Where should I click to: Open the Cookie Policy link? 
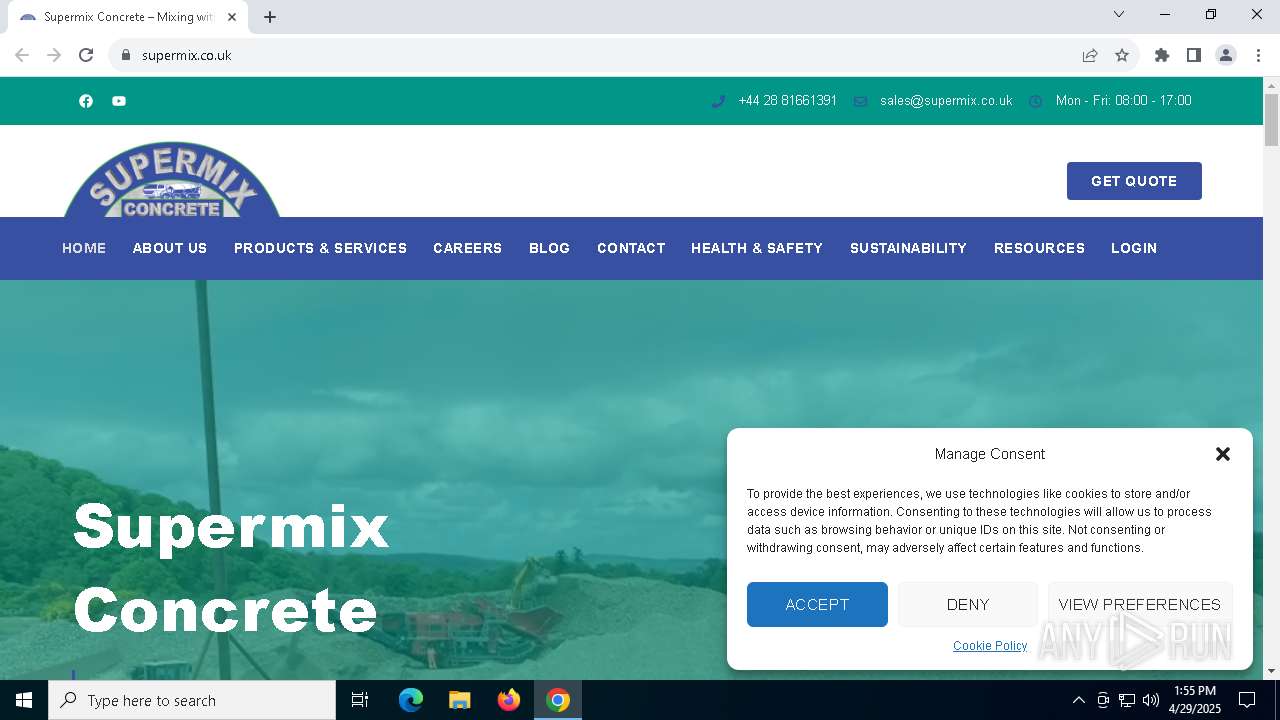coord(990,646)
